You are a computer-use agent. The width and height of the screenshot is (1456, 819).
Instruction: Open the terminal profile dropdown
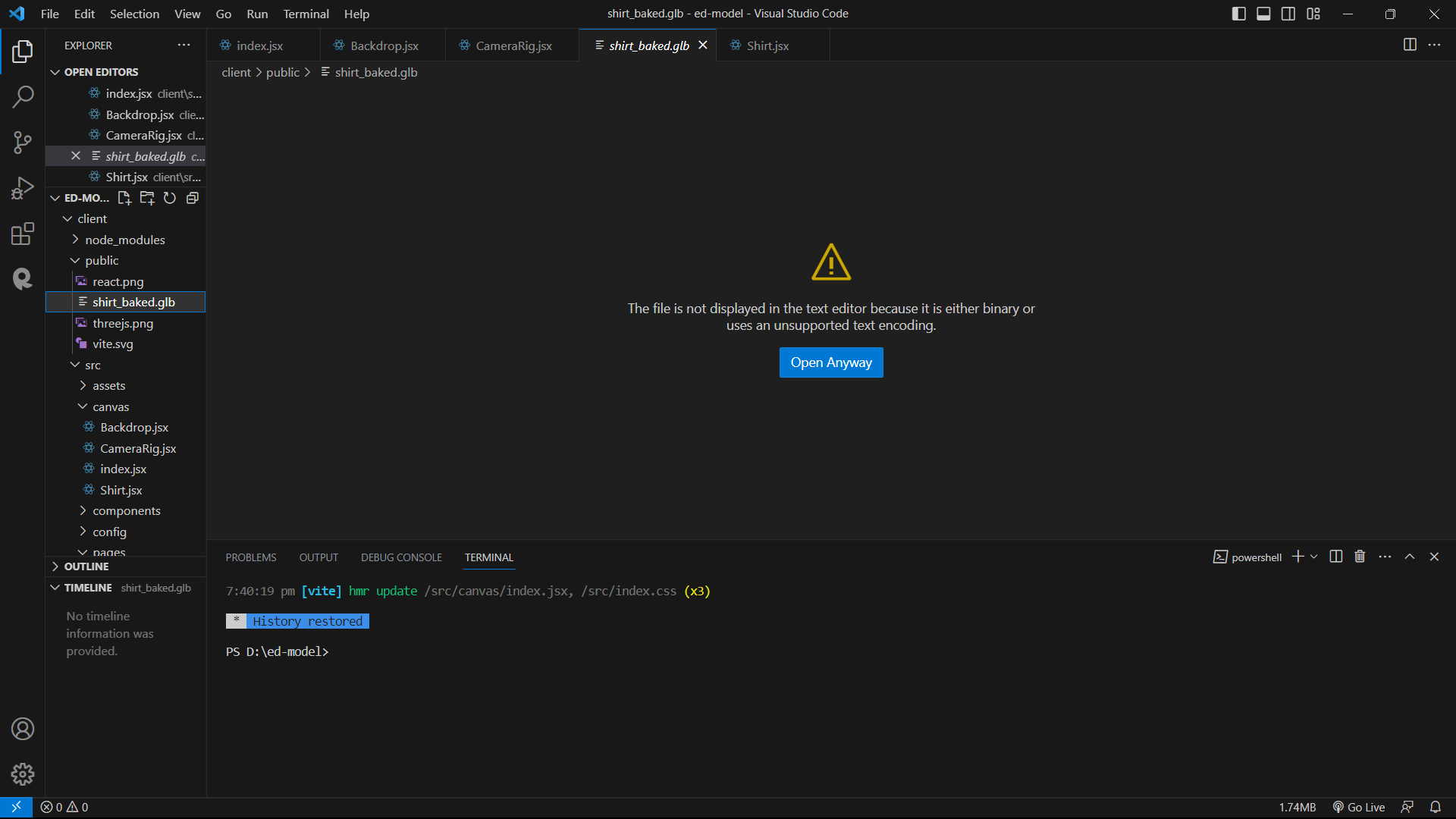click(x=1314, y=556)
